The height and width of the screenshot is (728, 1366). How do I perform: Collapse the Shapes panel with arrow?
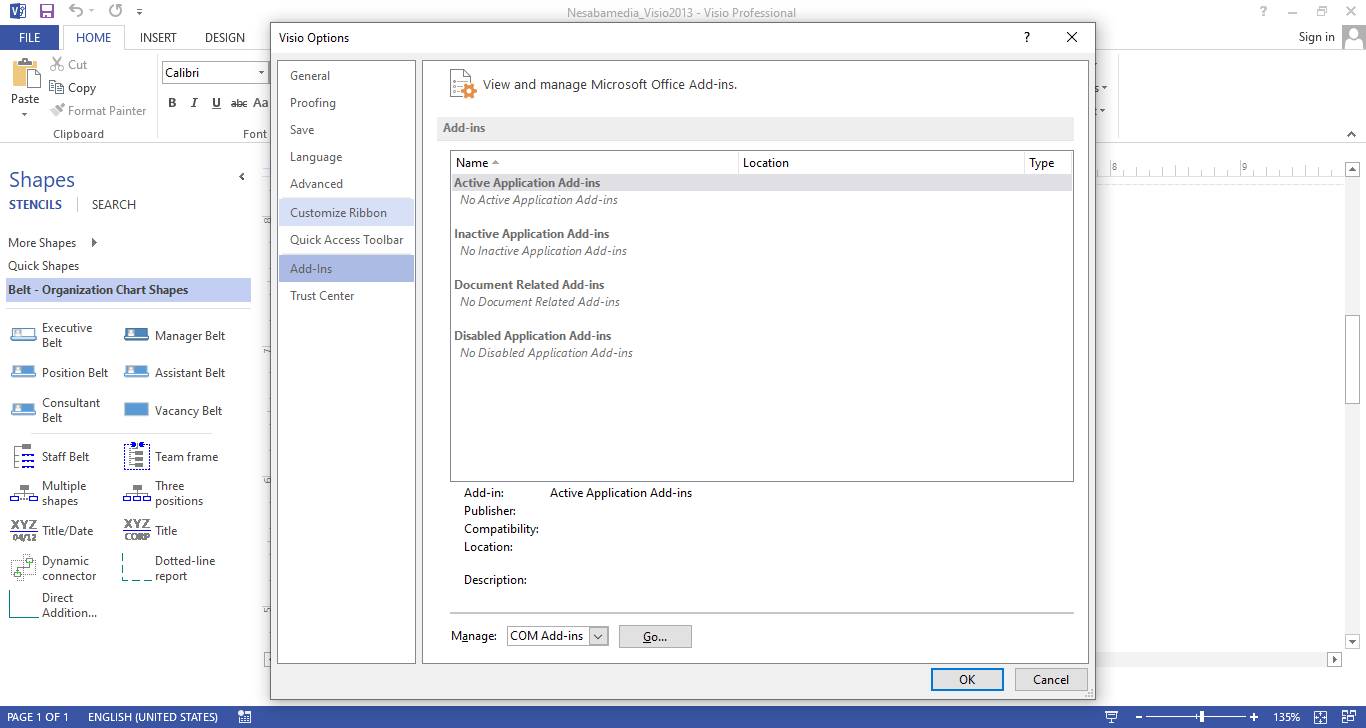point(241,177)
